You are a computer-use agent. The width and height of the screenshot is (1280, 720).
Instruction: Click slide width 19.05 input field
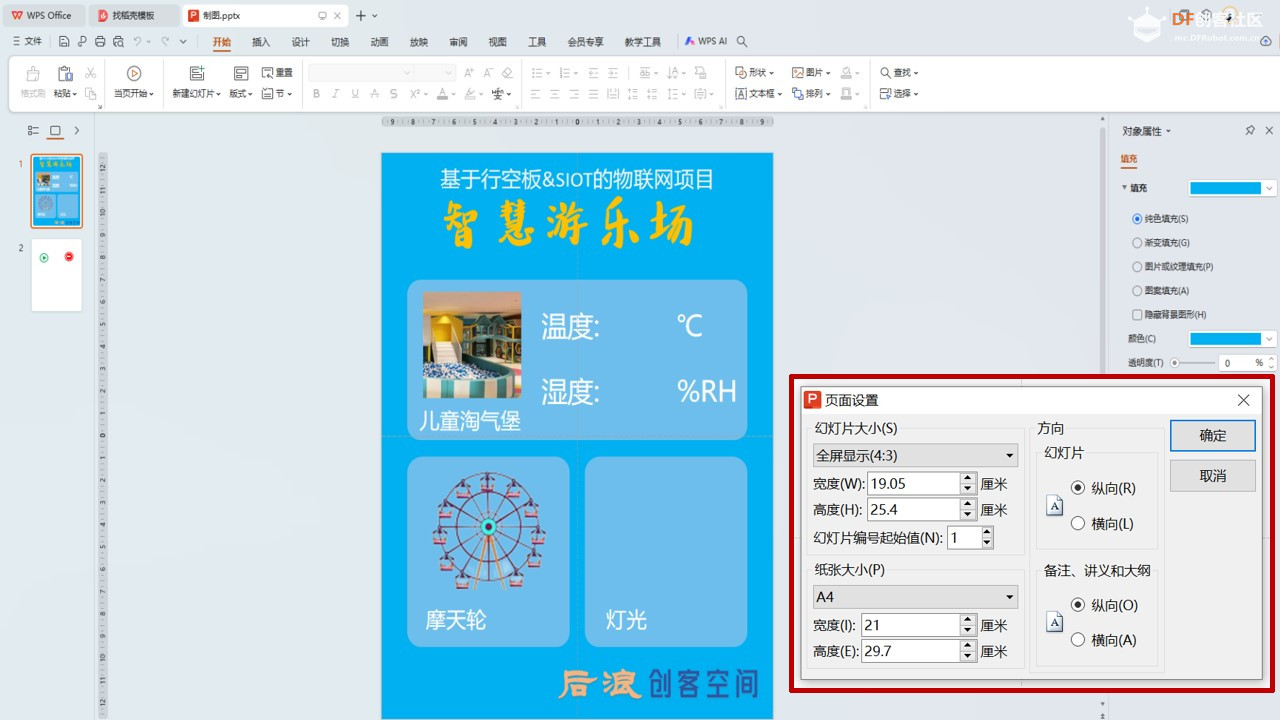point(913,484)
